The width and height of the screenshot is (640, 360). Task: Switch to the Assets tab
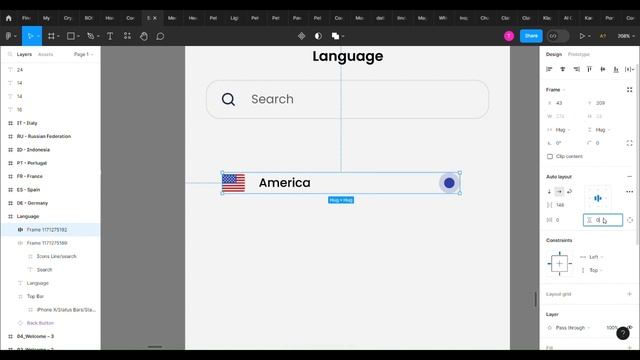pos(45,54)
